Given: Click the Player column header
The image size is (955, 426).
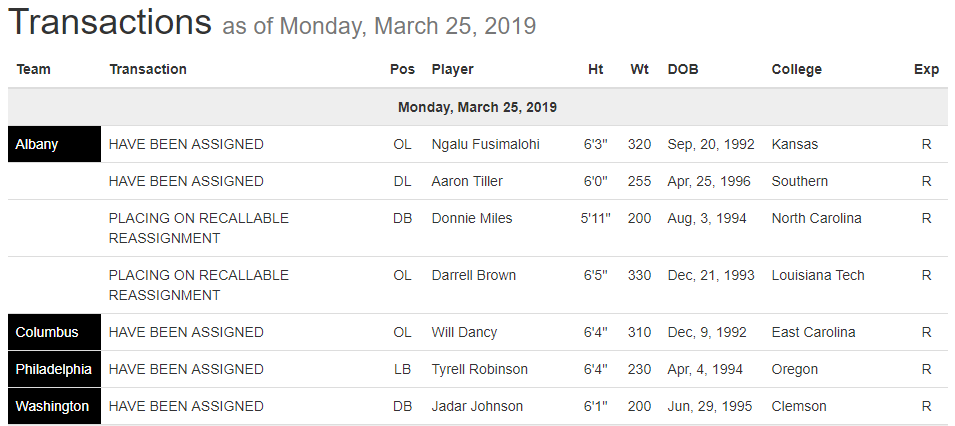Looking at the screenshot, I should click(x=452, y=69).
